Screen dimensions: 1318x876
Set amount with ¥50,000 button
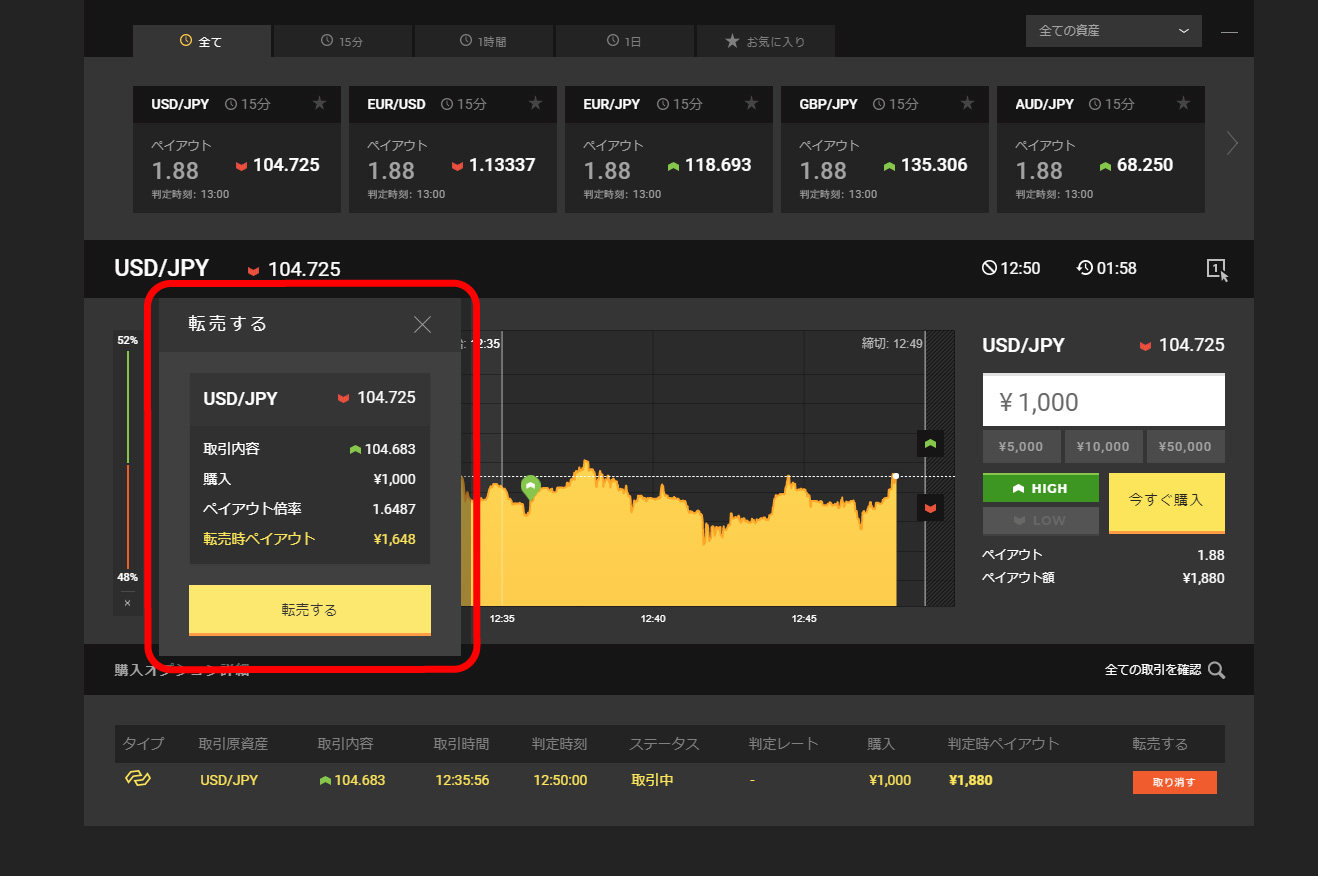[1185, 447]
